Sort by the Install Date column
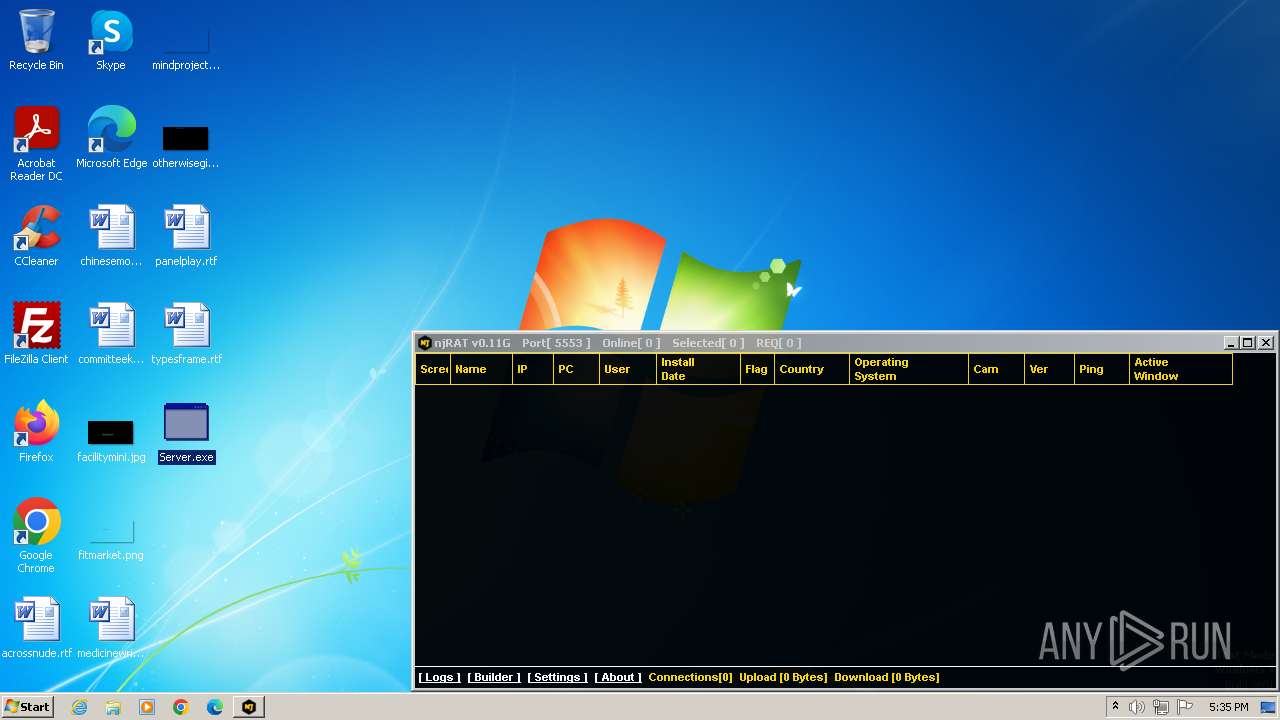Screen dimensions: 1280x720 pyautogui.click(x=698, y=369)
